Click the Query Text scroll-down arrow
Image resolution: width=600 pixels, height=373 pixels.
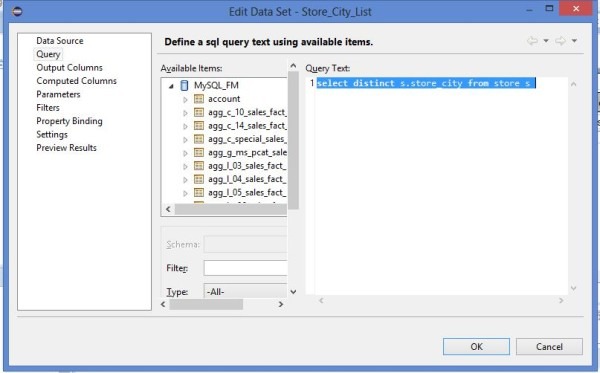pos(573,288)
